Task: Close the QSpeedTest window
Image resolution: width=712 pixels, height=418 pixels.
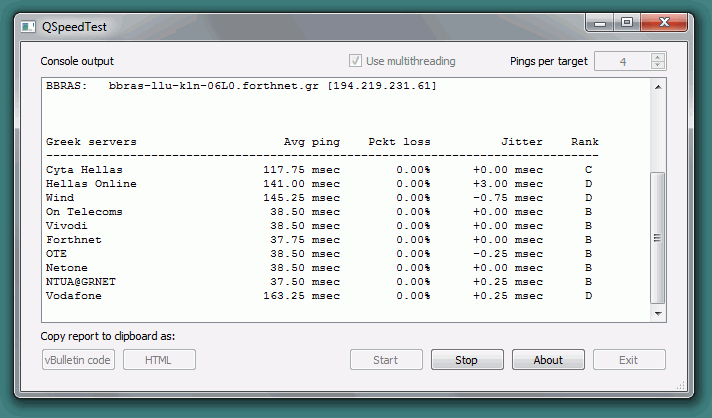Action: (x=663, y=22)
